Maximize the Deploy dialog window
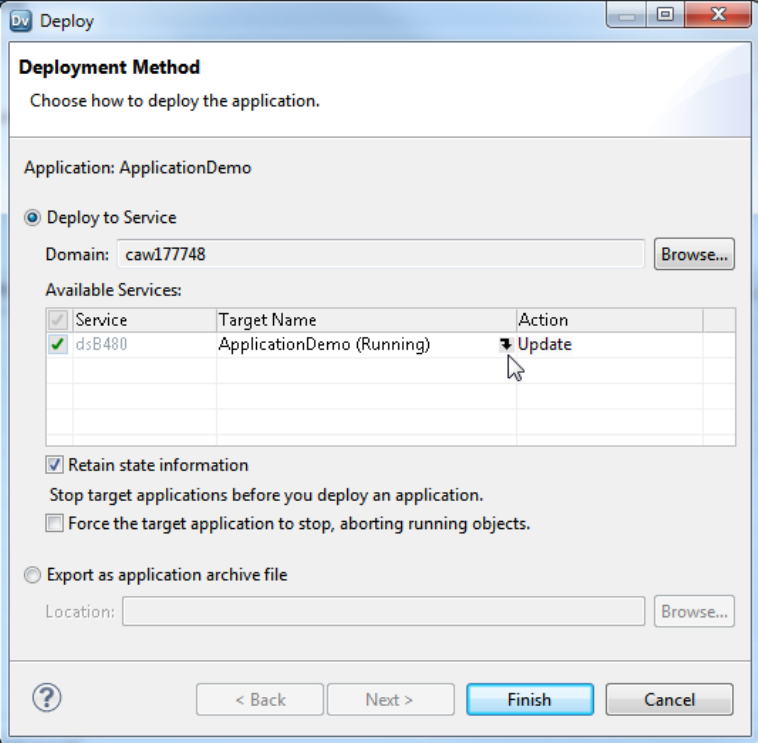Viewport: 758px width, 743px height. coord(665,16)
